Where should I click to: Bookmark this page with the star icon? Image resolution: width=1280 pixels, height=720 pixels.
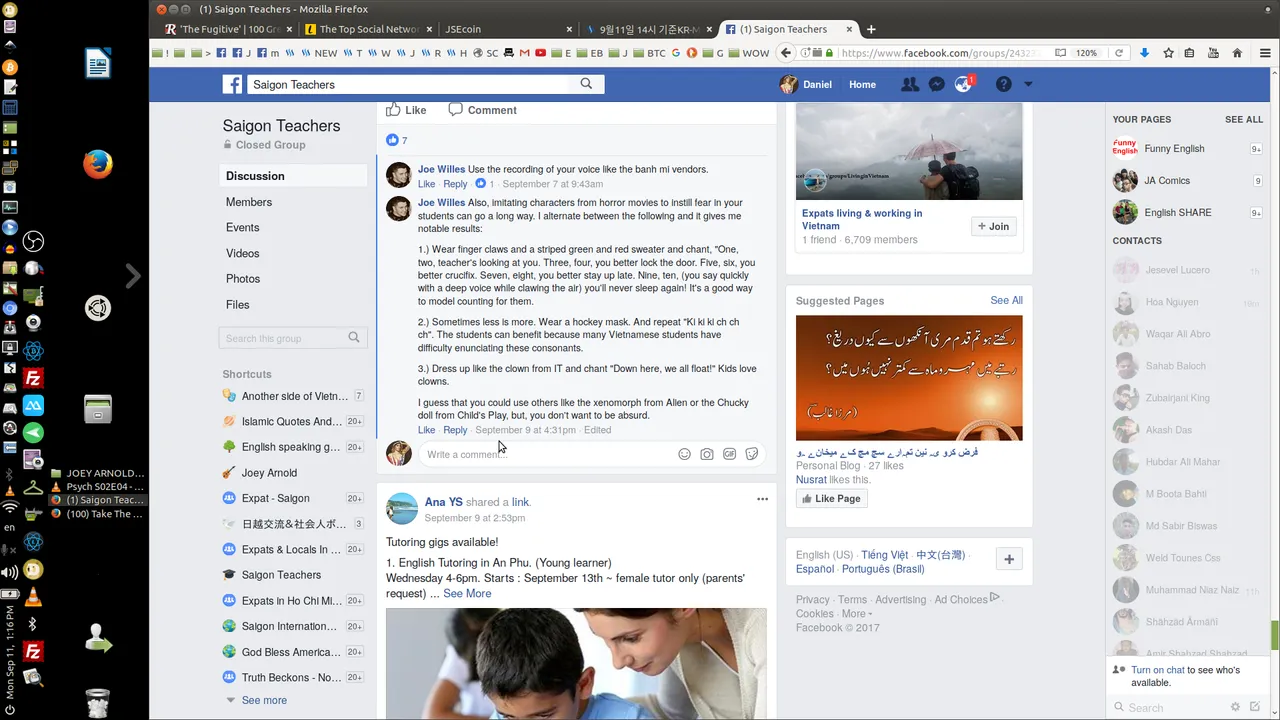click(1168, 53)
